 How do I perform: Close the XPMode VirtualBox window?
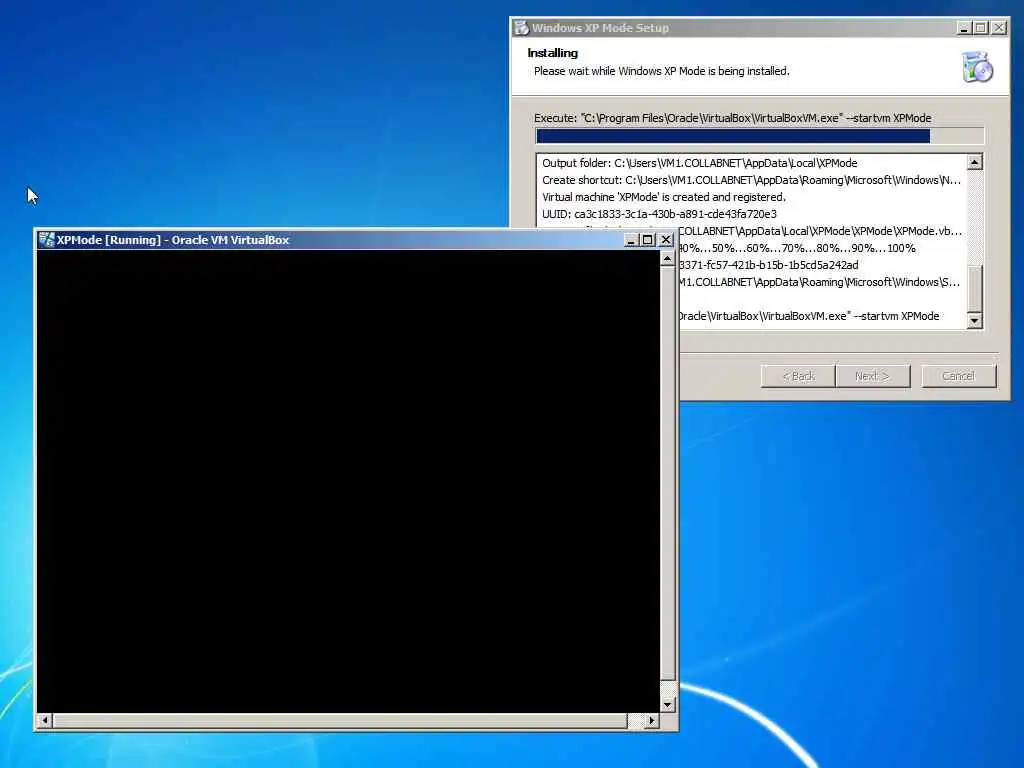(665, 240)
